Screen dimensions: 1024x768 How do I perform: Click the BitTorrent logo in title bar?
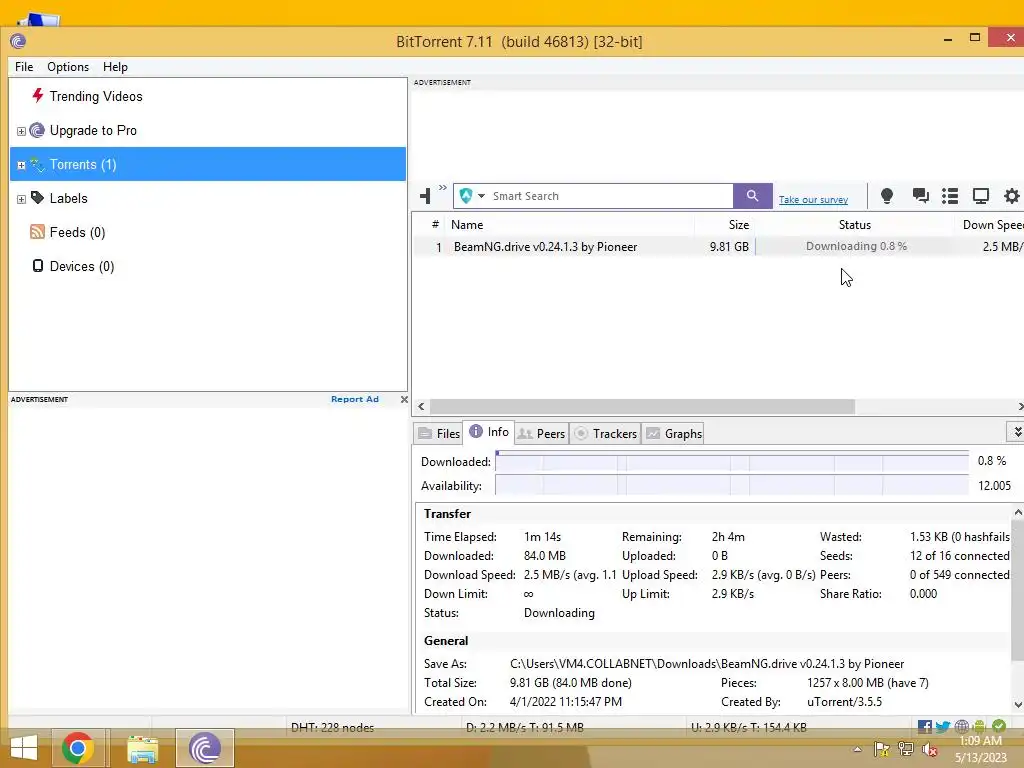18,42
